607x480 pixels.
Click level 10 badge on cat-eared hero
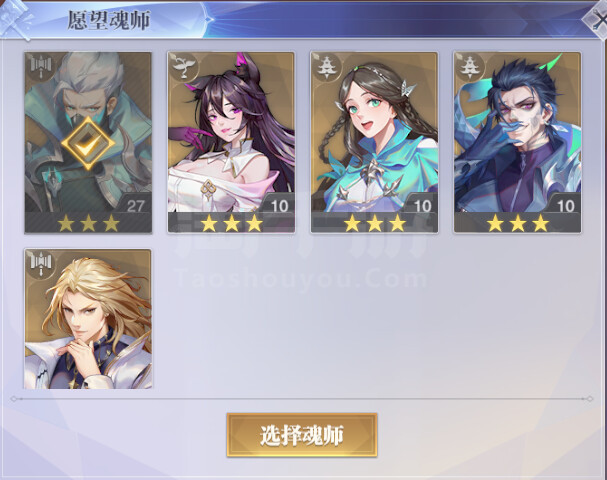click(x=279, y=205)
